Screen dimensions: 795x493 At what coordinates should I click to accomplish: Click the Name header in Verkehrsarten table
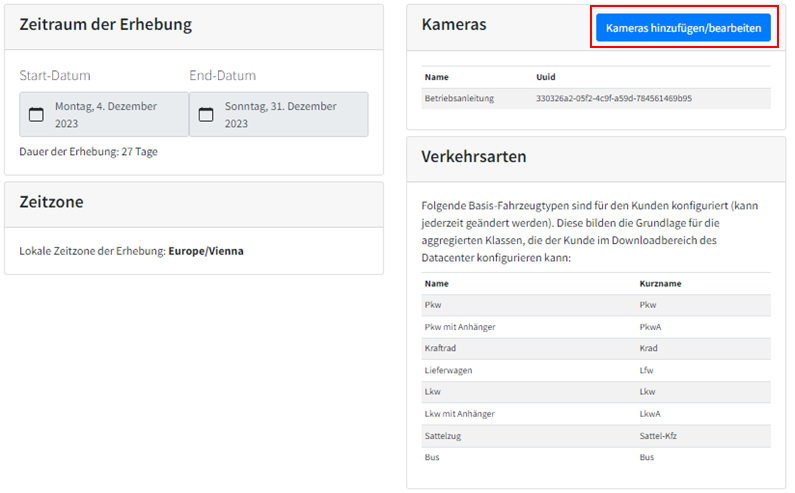point(437,284)
